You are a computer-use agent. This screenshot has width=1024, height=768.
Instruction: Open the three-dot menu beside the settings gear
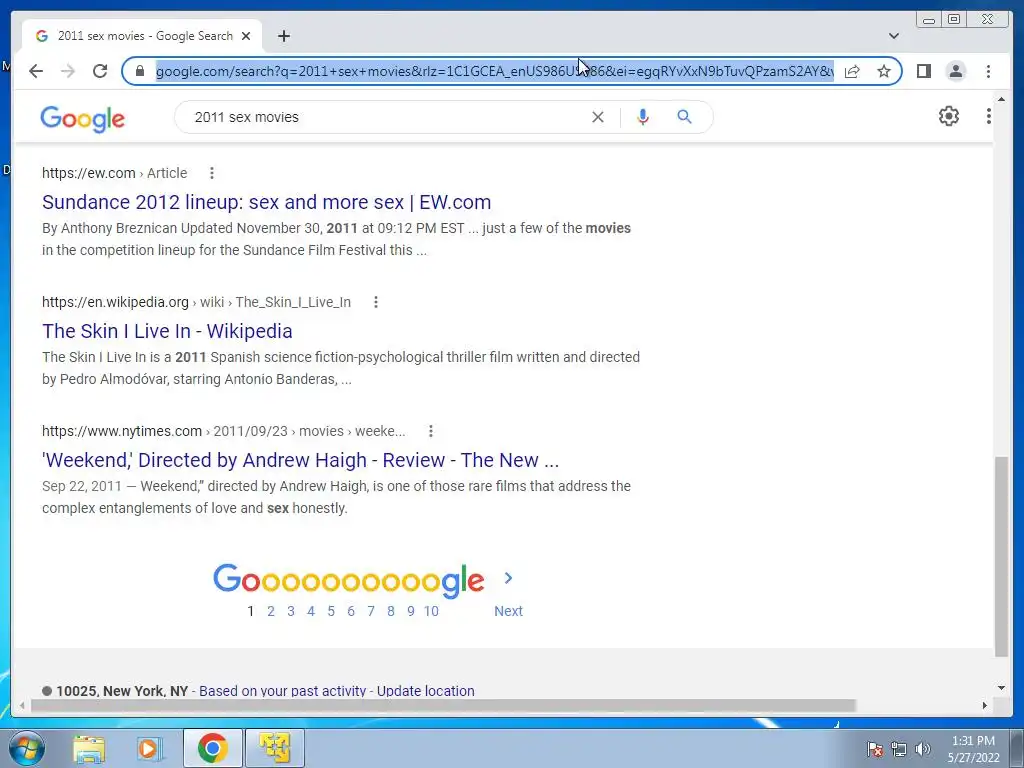988,116
